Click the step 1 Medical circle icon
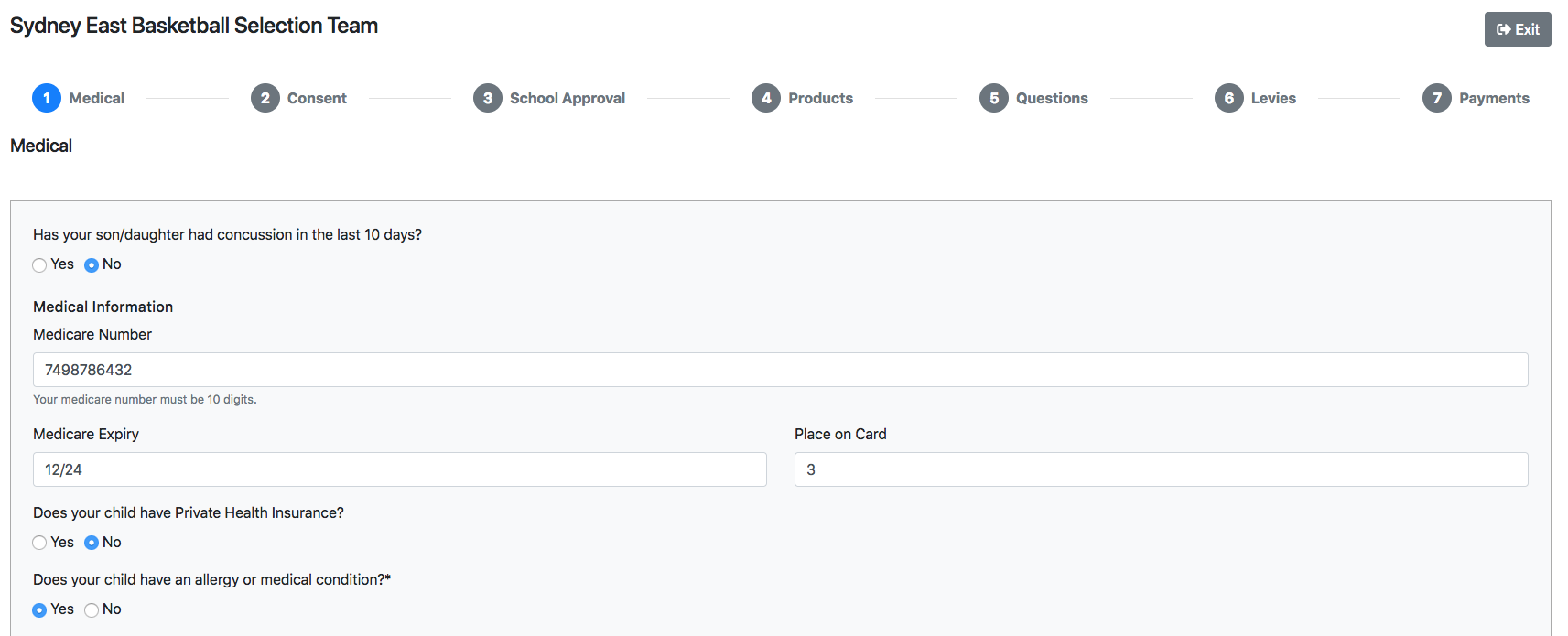The image size is (1568, 636). click(x=47, y=98)
